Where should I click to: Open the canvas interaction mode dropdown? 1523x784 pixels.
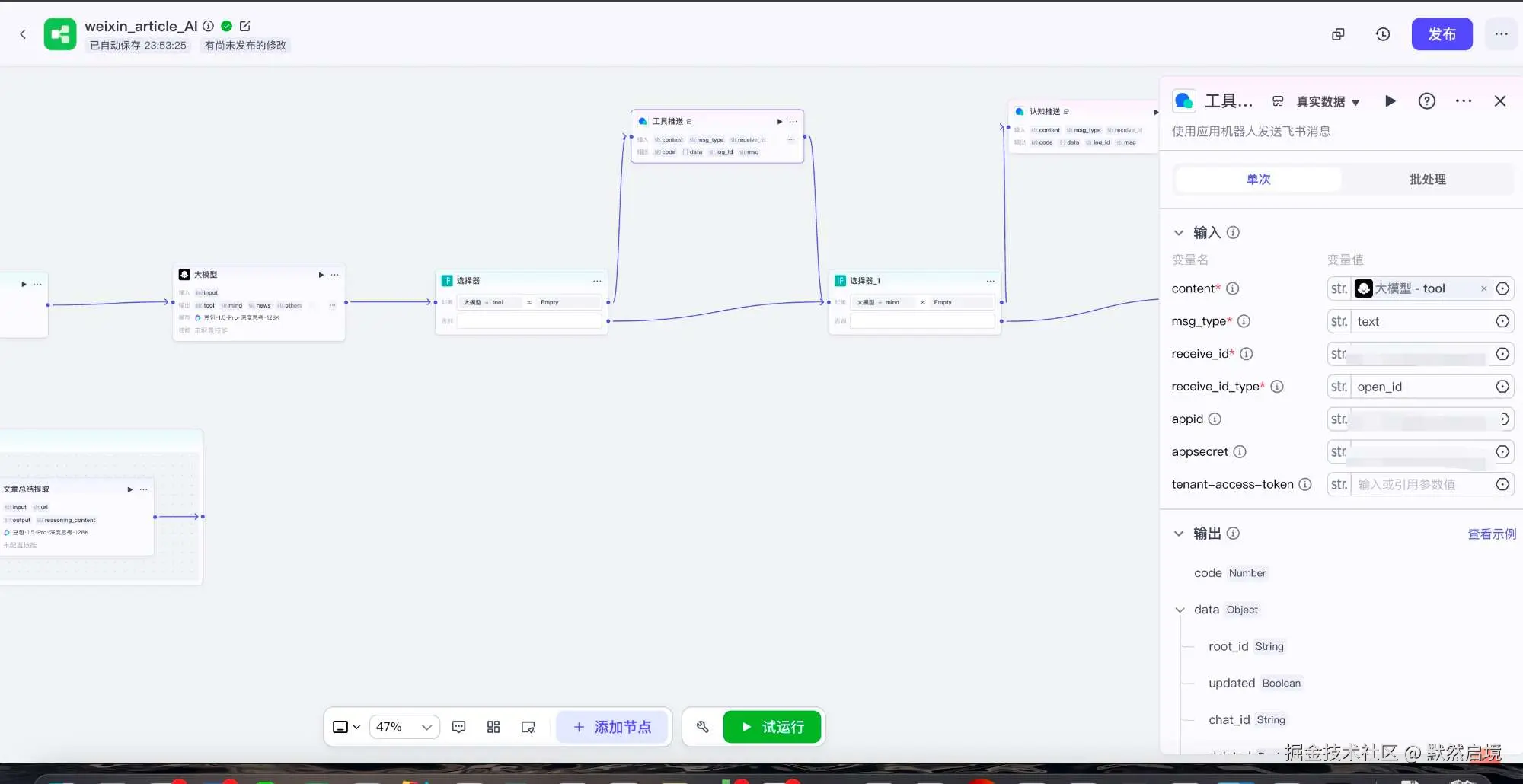click(x=346, y=727)
